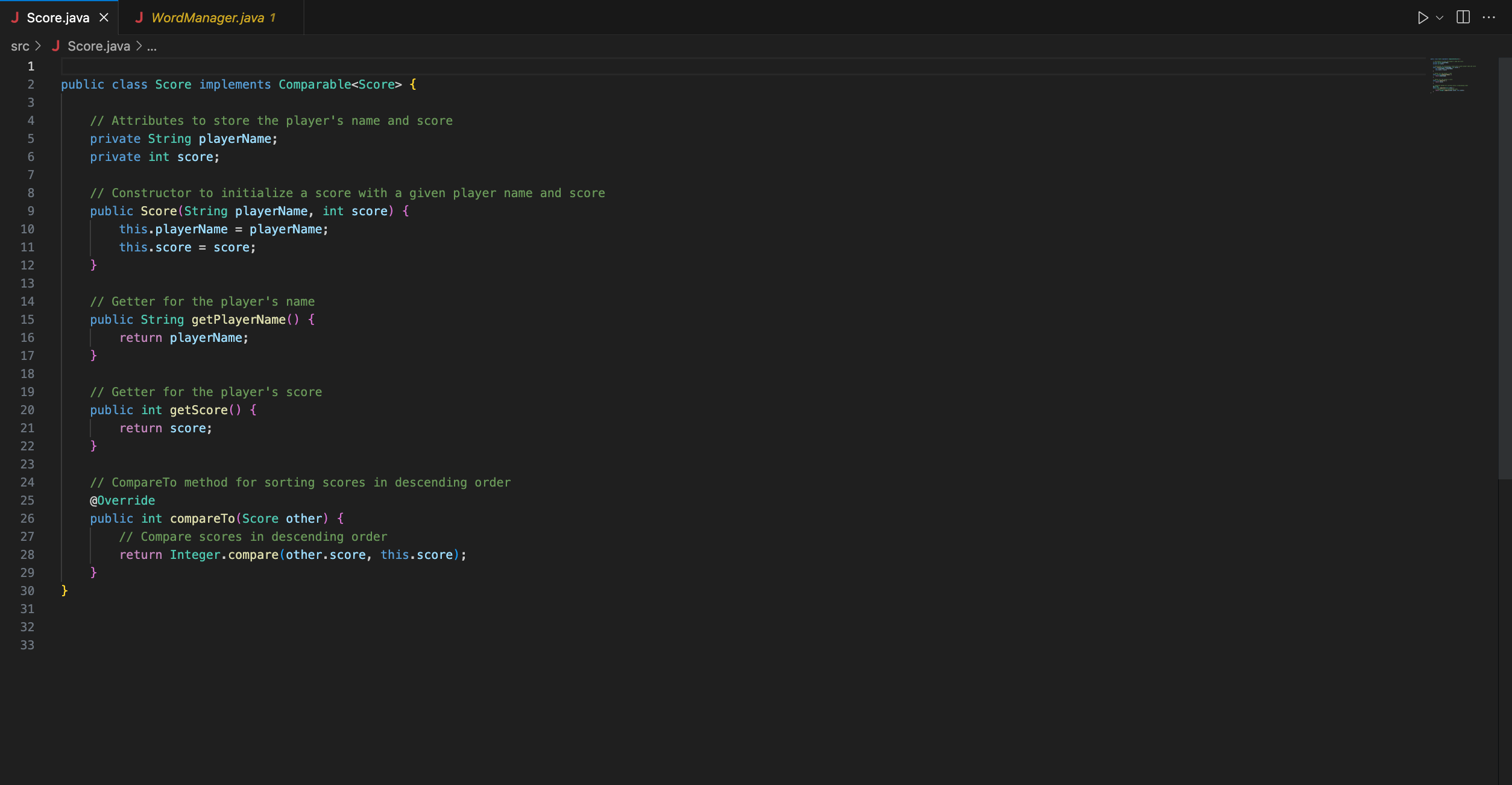This screenshot has height=785, width=1512.
Task: Expand the breadcrumb ellipsis symbol list
Action: coord(152,46)
